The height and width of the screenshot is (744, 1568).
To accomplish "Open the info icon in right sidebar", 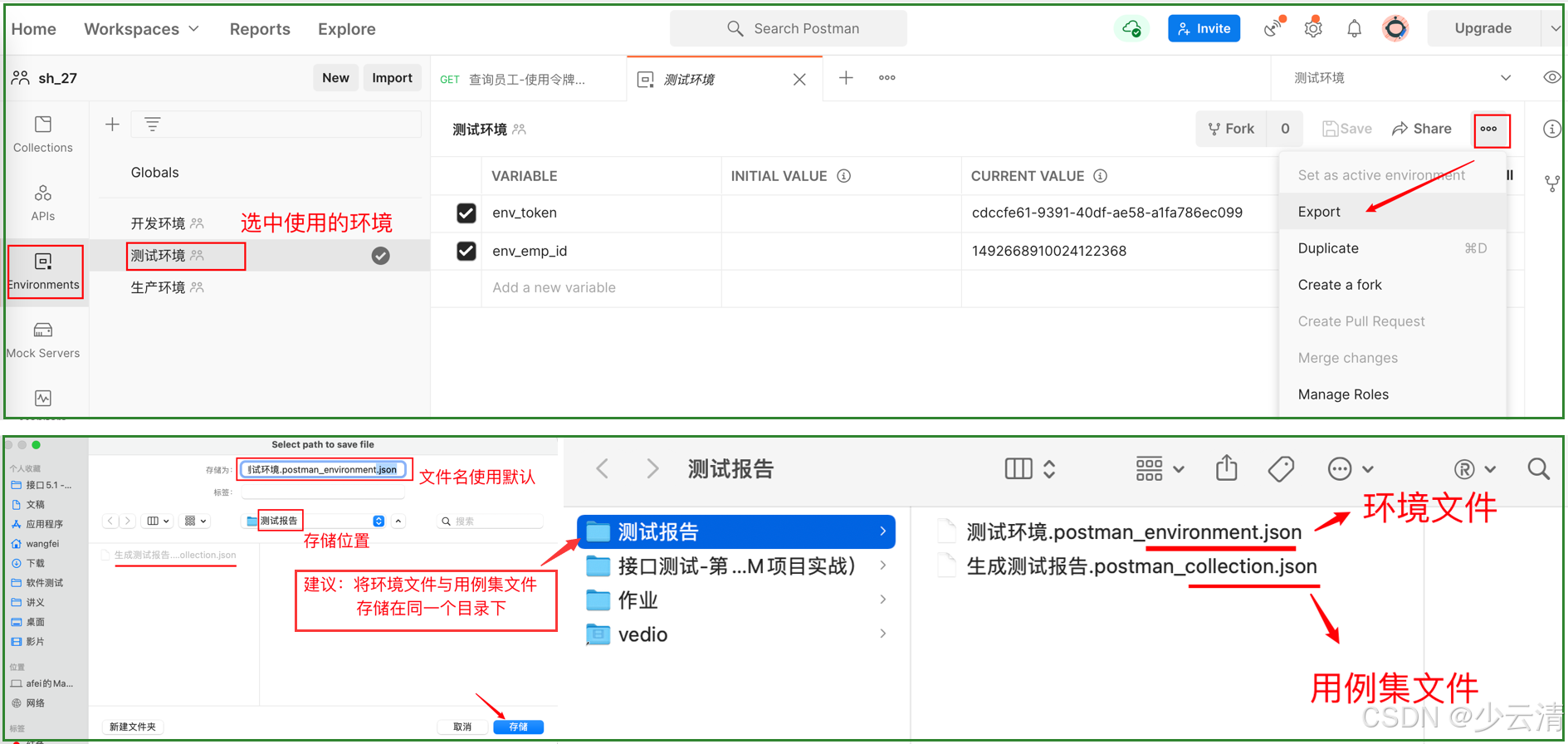I will 1551,129.
